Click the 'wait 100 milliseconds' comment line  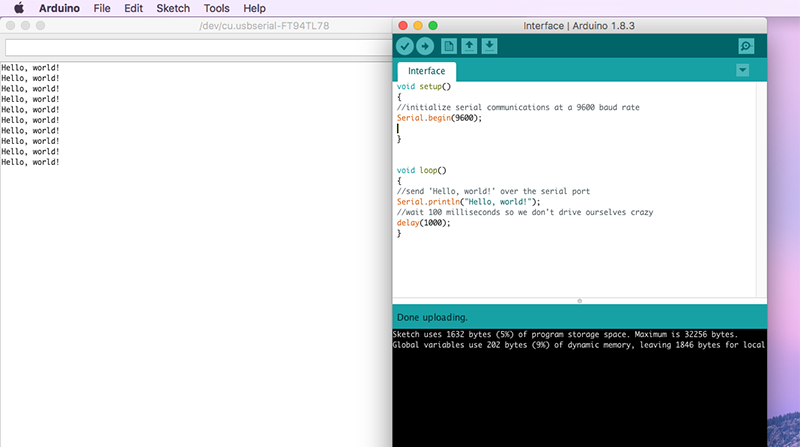[525, 212]
